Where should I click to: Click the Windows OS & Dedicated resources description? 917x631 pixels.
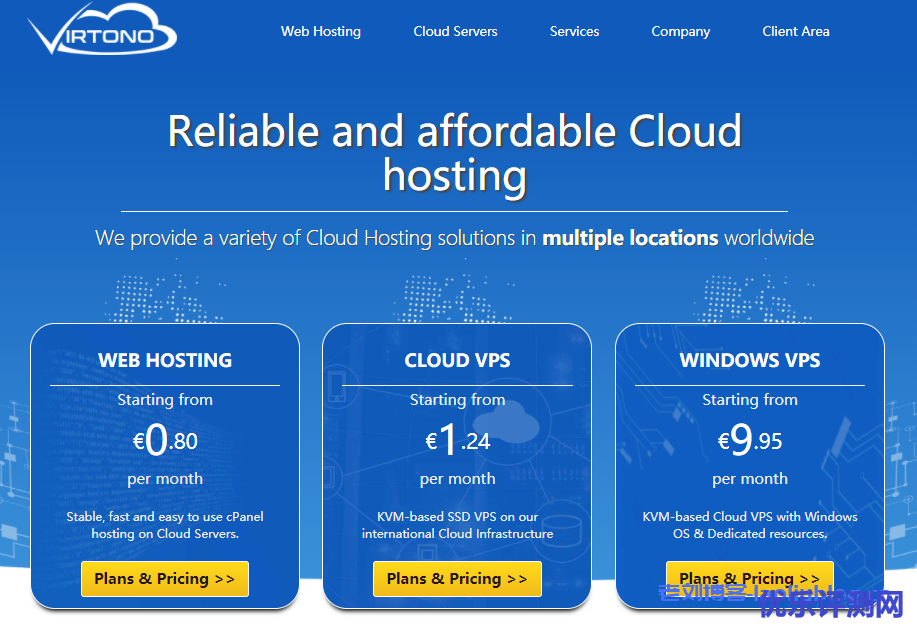coord(750,525)
